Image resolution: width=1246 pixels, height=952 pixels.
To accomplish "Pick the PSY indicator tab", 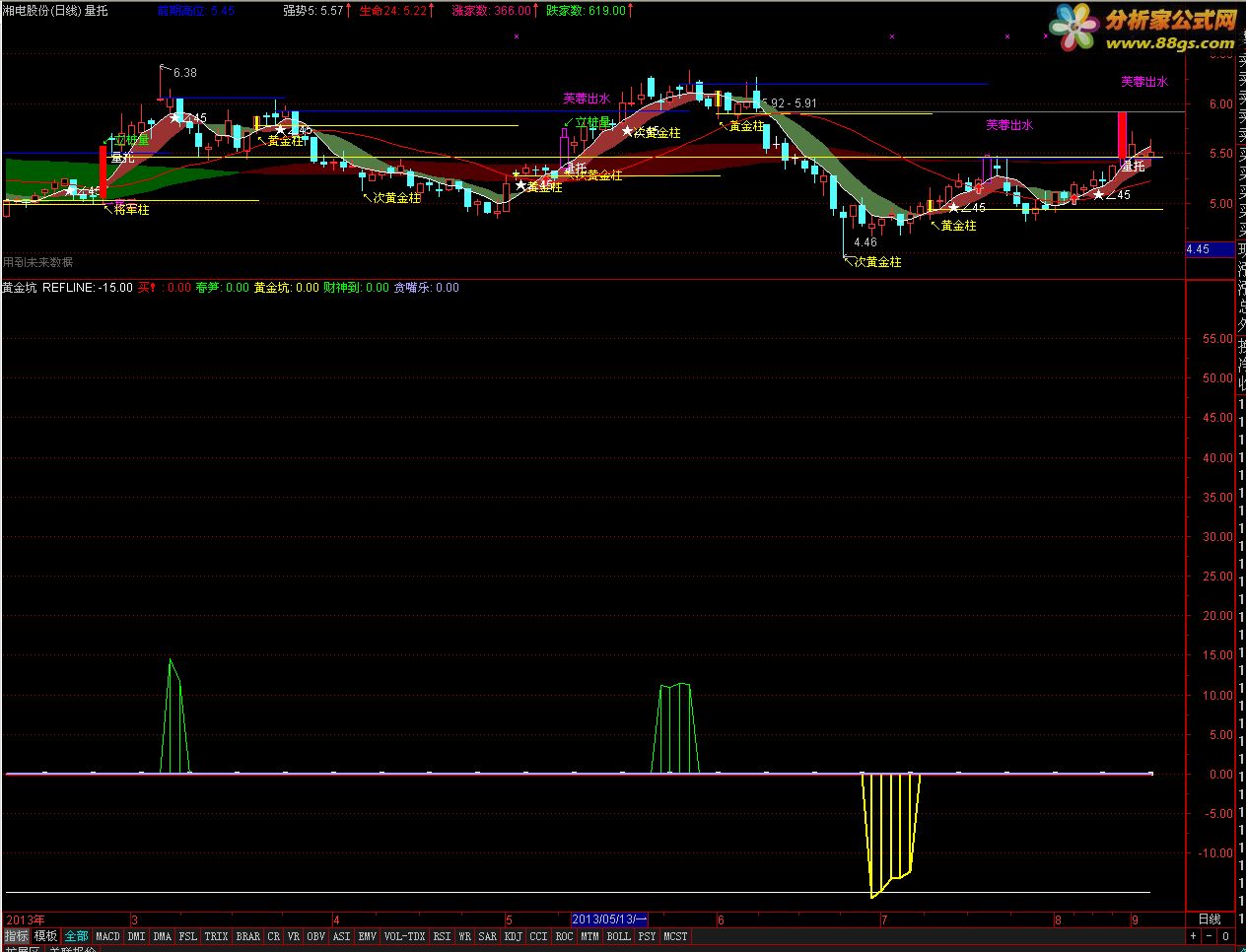I will pyautogui.click(x=648, y=936).
